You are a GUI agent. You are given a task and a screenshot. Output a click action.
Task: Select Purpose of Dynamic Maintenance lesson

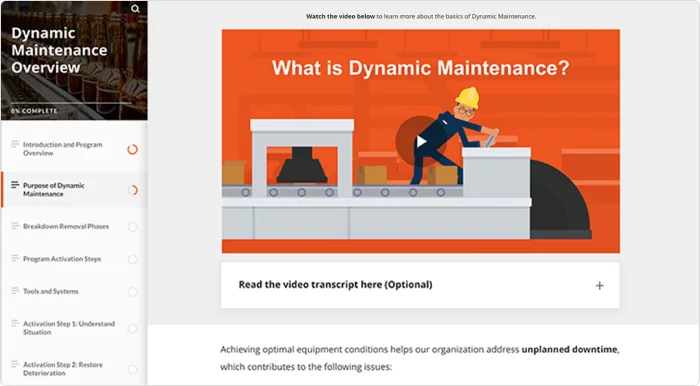pos(74,190)
